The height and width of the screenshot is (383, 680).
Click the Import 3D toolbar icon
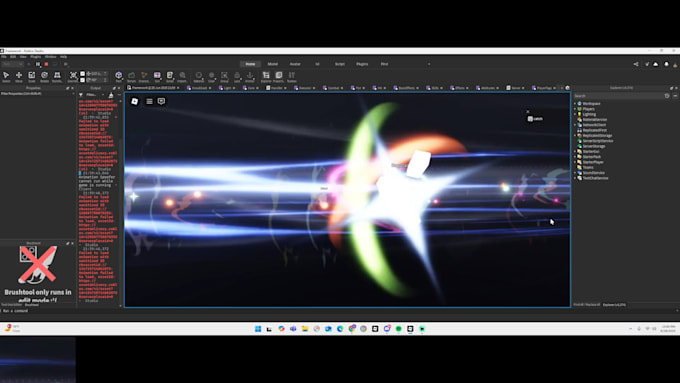coord(183,77)
